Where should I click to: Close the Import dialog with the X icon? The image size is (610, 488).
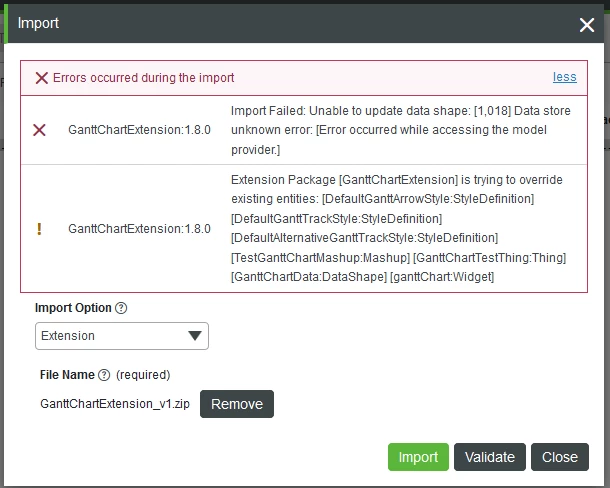(x=587, y=25)
